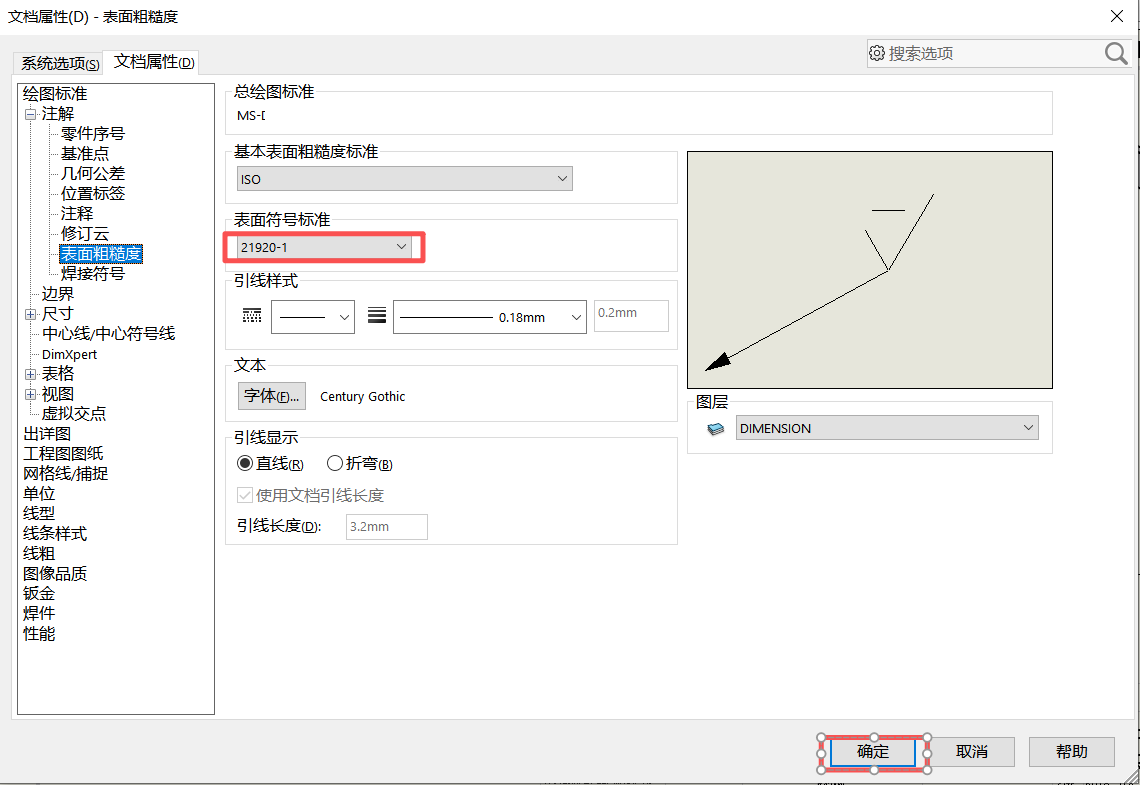Select 网格线/捕捉 in the tree
This screenshot has width=1140, height=785.
pos(65,474)
